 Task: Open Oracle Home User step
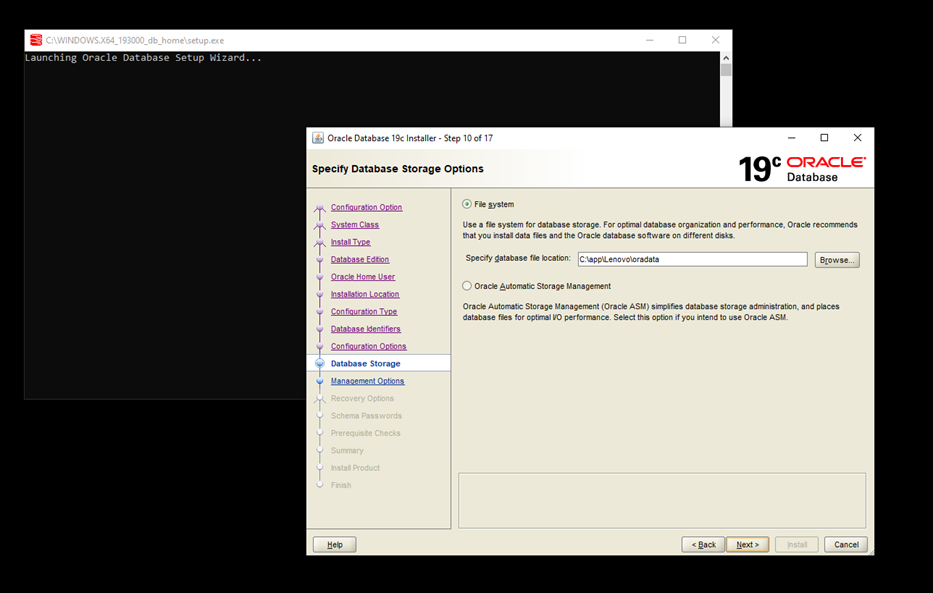[363, 277]
